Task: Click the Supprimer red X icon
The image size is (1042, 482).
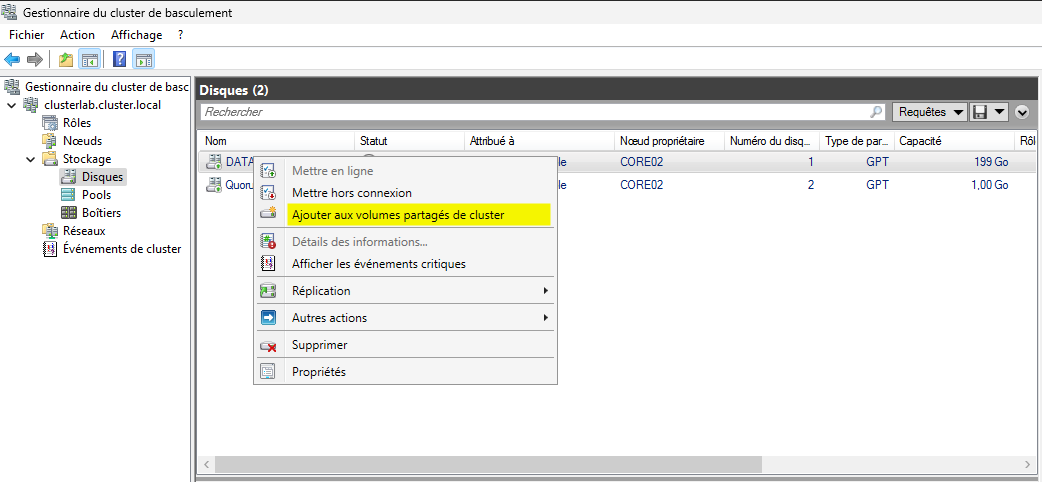Action: pos(268,345)
